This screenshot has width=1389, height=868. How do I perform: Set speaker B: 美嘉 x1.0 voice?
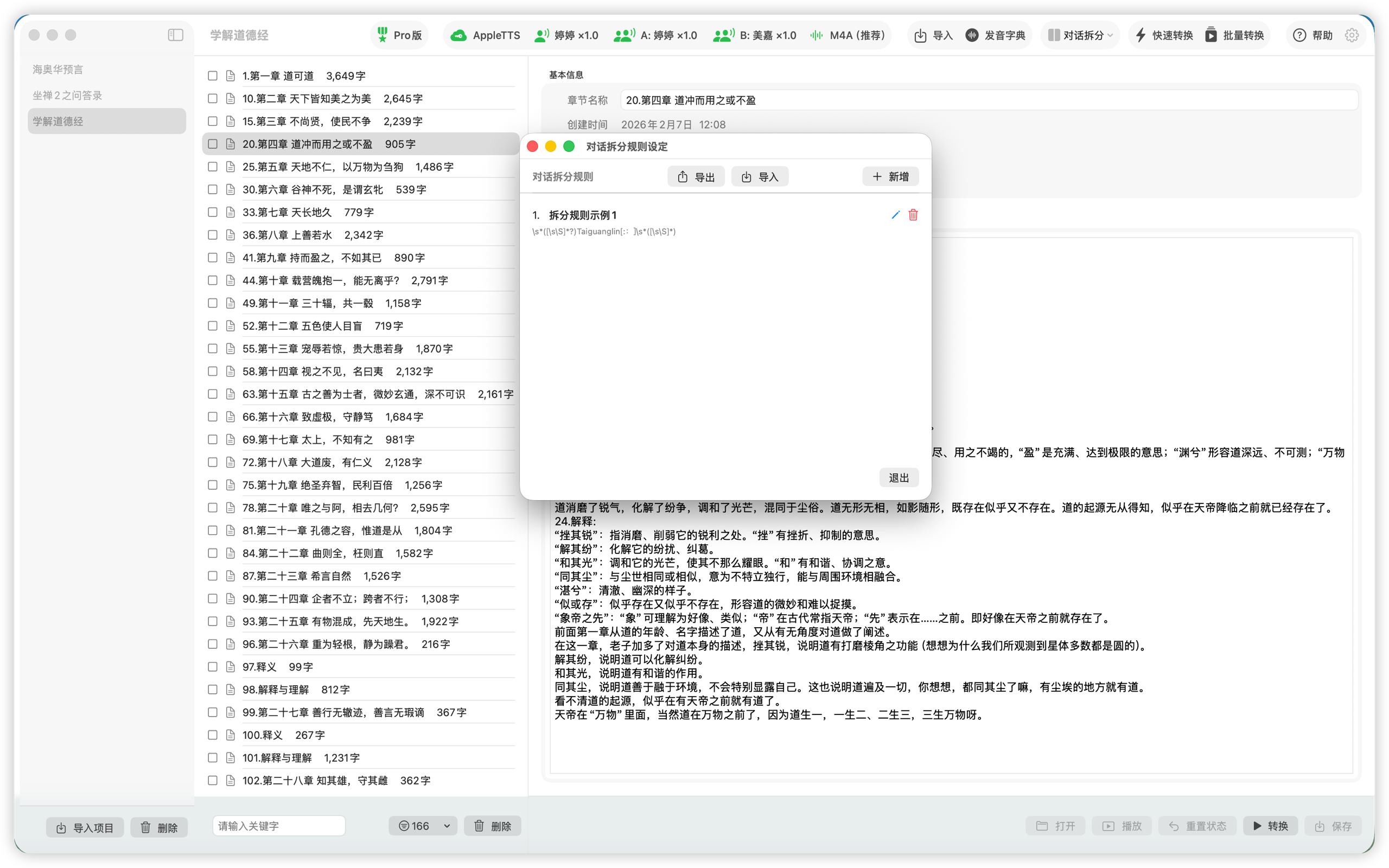coord(754,35)
